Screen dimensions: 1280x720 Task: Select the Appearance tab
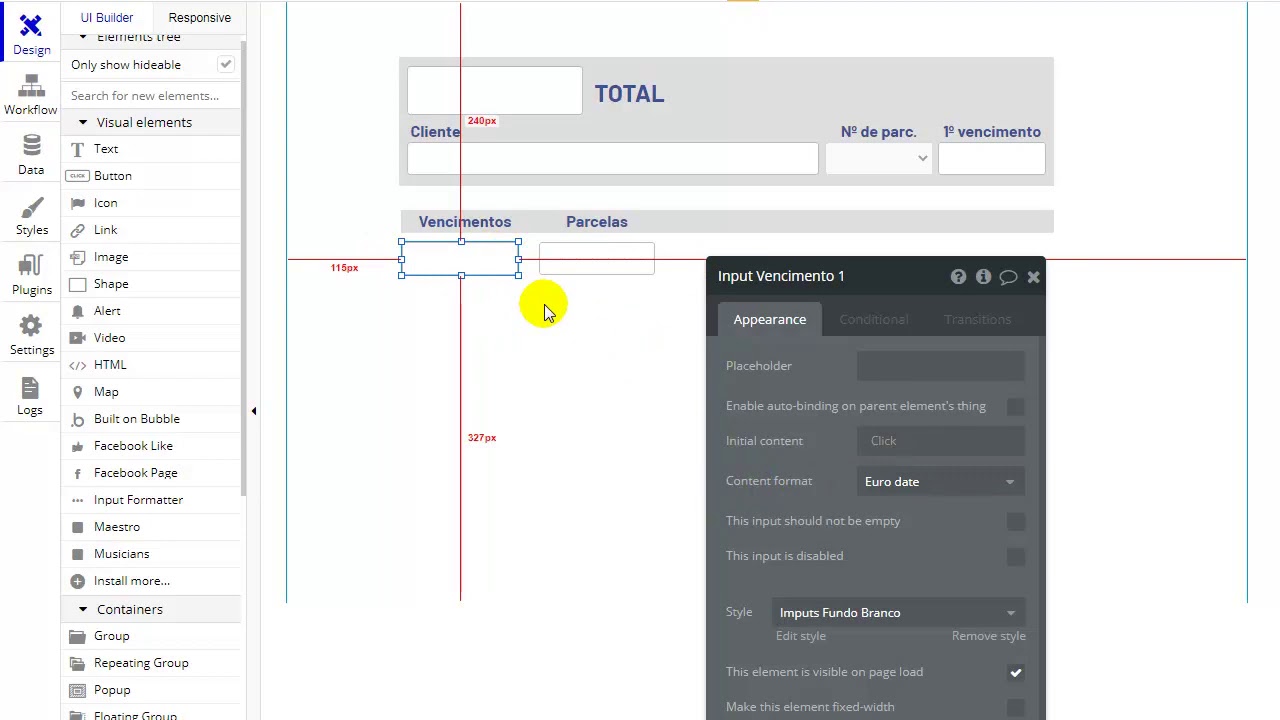click(769, 319)
